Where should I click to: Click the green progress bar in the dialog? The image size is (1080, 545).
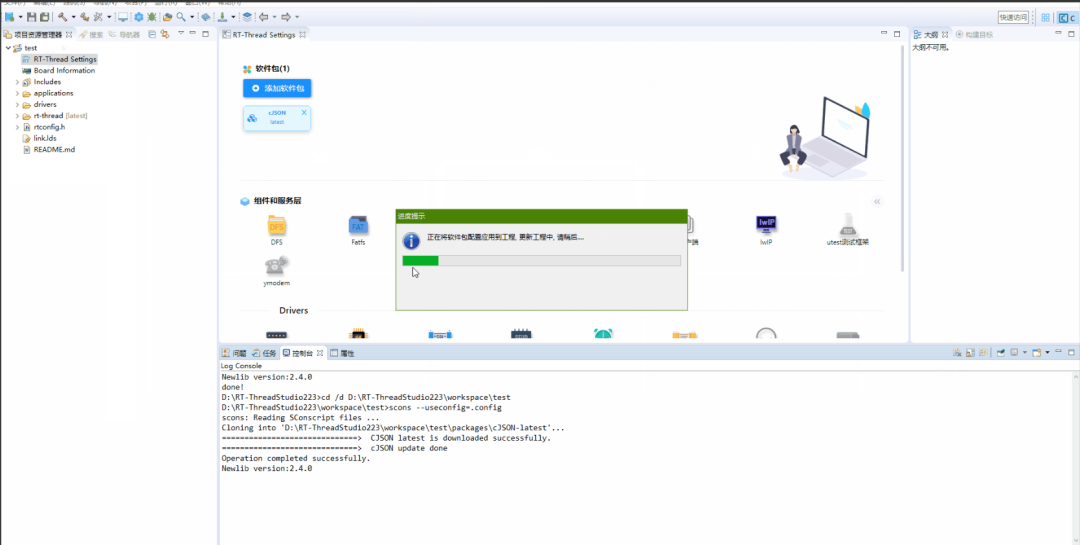pyautogui.click(x=420, y=260)
